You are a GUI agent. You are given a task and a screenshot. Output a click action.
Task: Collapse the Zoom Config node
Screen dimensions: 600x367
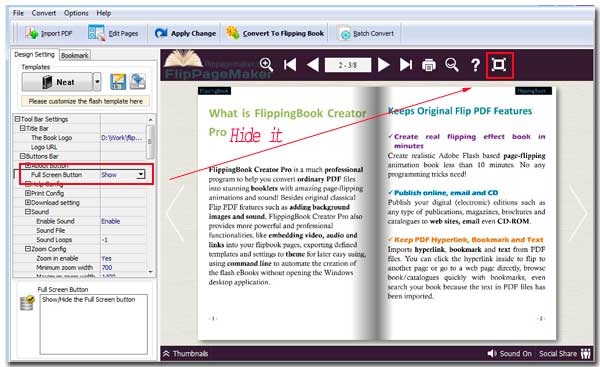[28, 249]
